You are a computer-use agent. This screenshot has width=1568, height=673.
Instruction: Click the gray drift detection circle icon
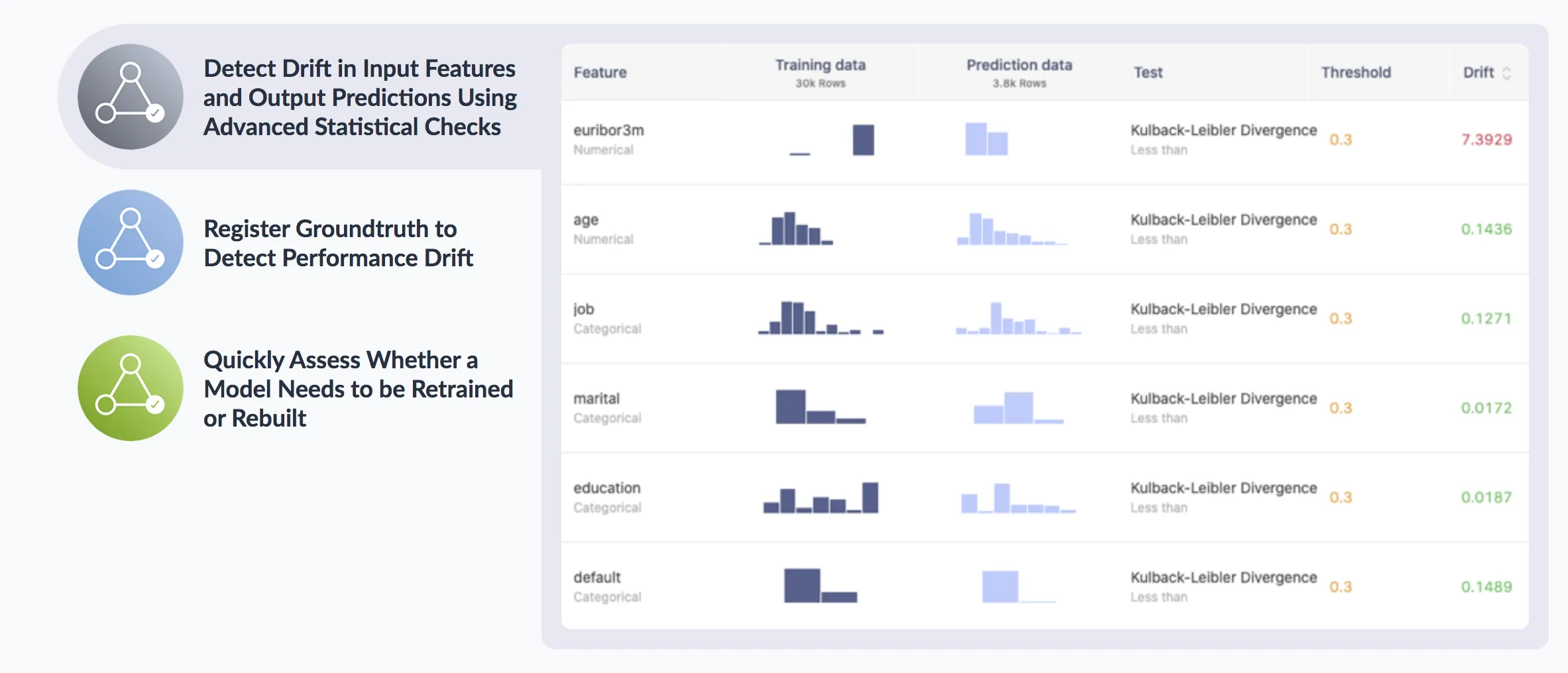click(131, 97)
